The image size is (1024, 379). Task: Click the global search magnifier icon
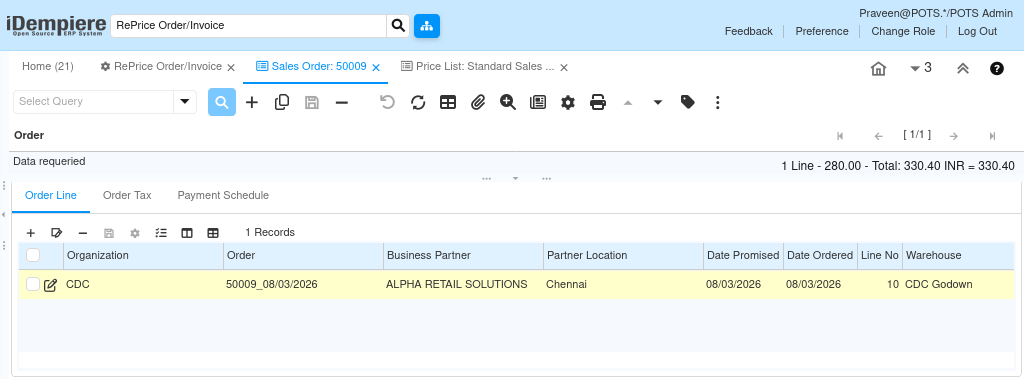[x=398, y=25]
